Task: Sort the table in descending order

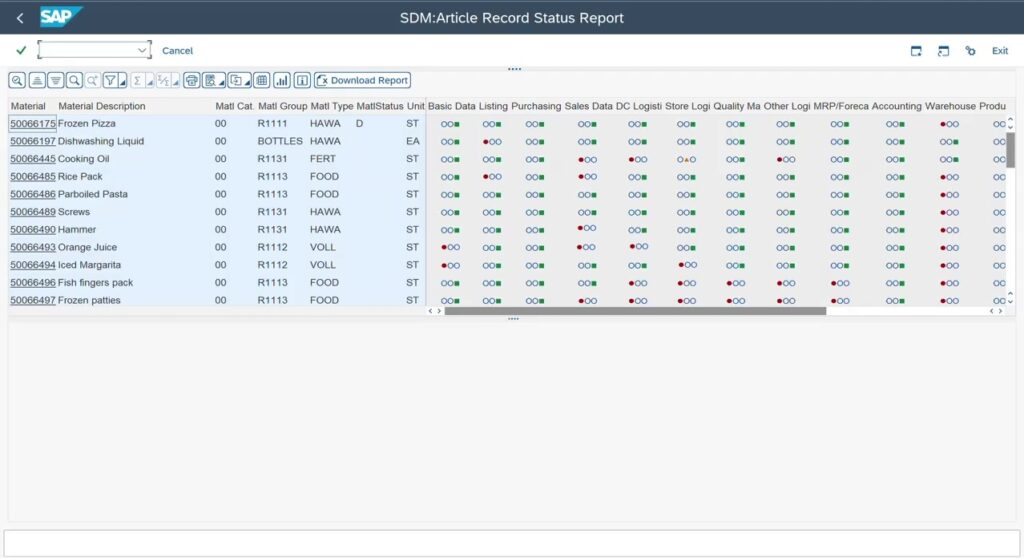Action: [x=55, y=80]
